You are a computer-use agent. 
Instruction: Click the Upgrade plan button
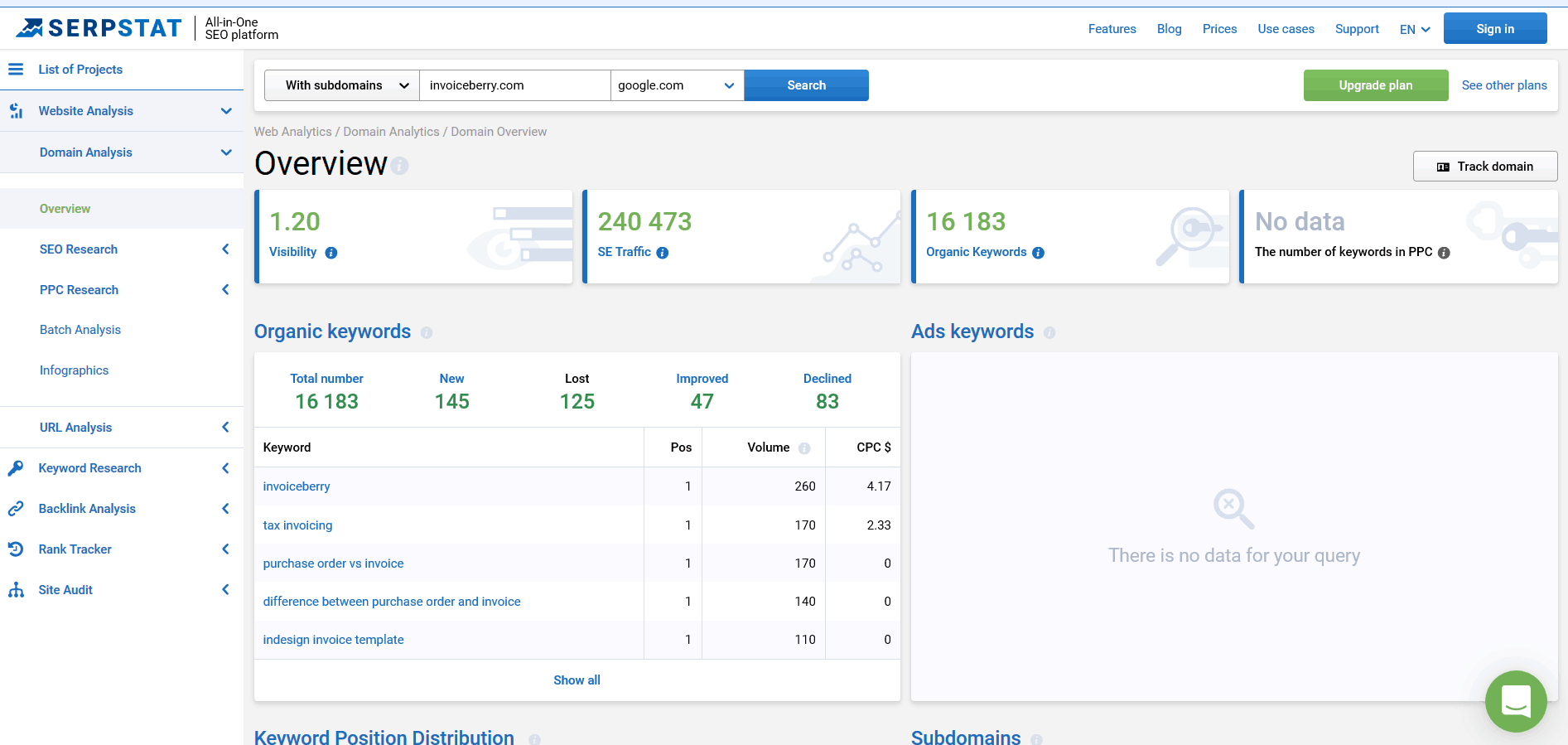click(1376, 85)
